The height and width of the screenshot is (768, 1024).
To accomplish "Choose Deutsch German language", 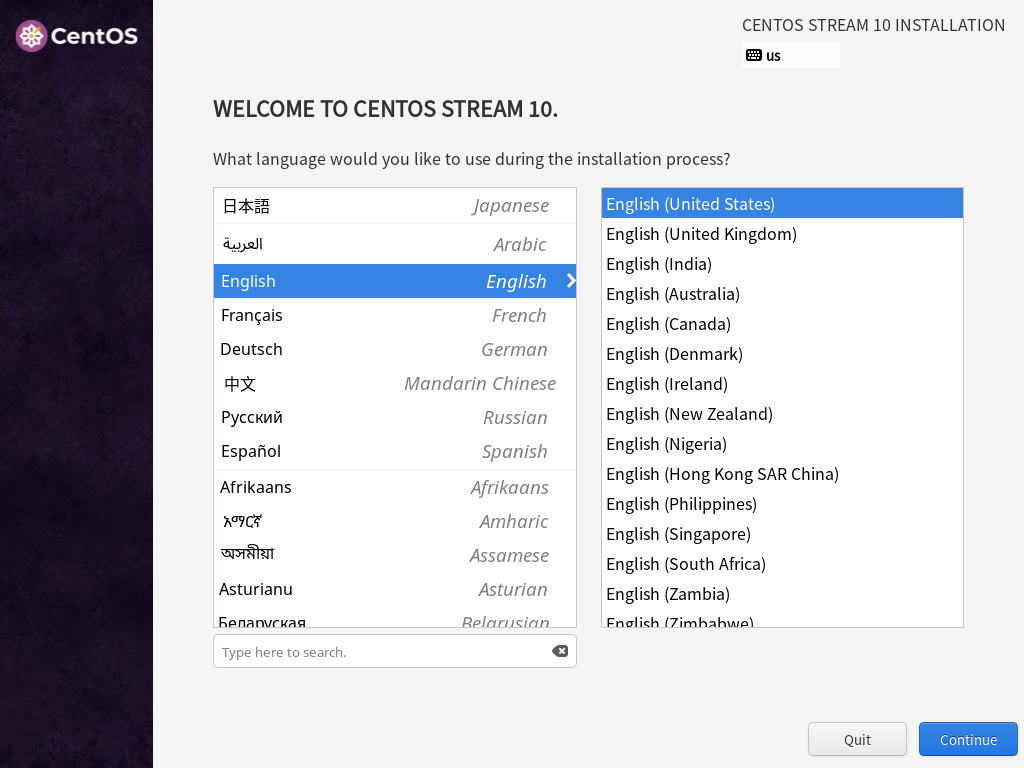I will [x=394, y=349].
